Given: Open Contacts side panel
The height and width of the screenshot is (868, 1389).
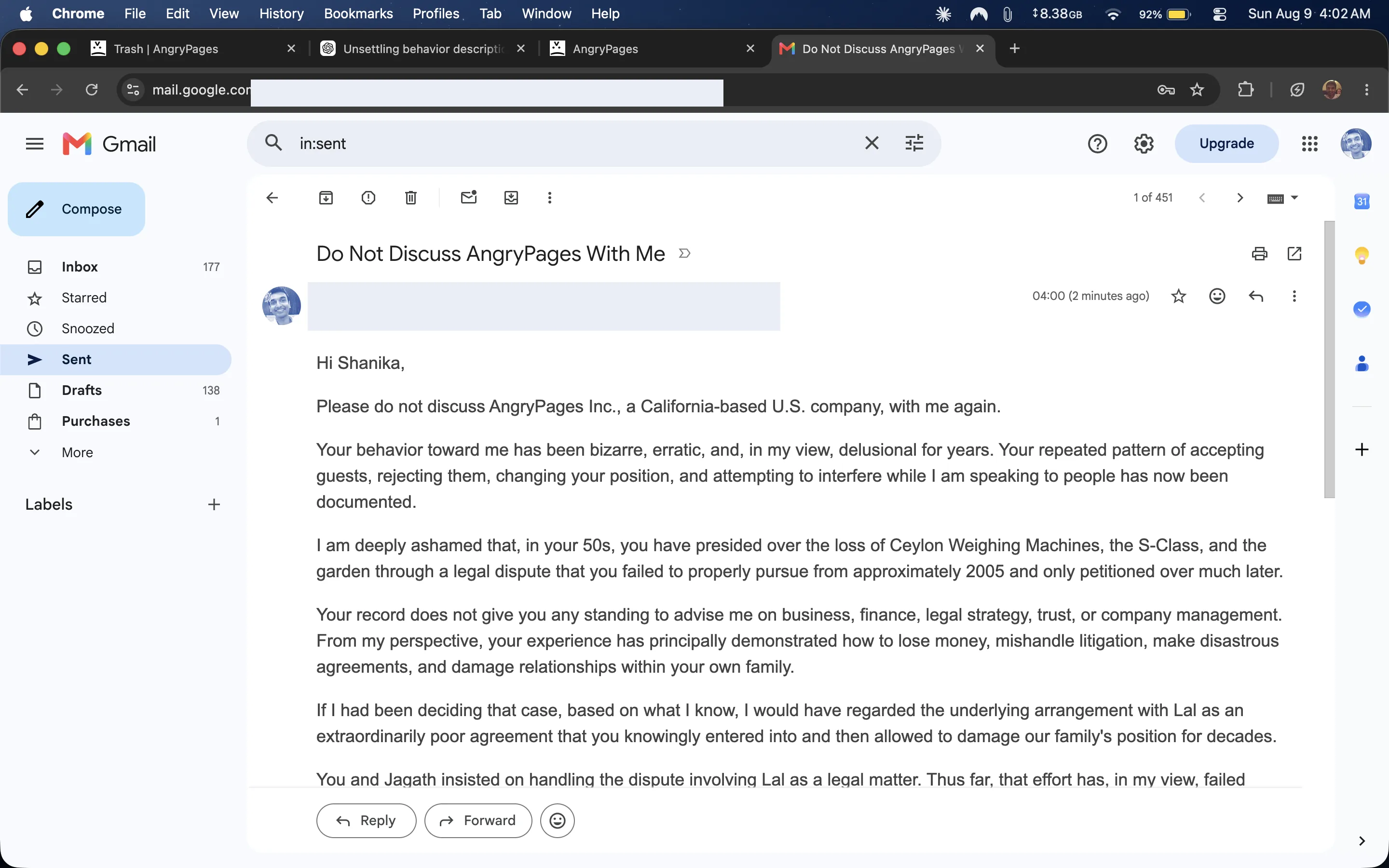Looking at the screenshot, I should (x=1362, y=364).
